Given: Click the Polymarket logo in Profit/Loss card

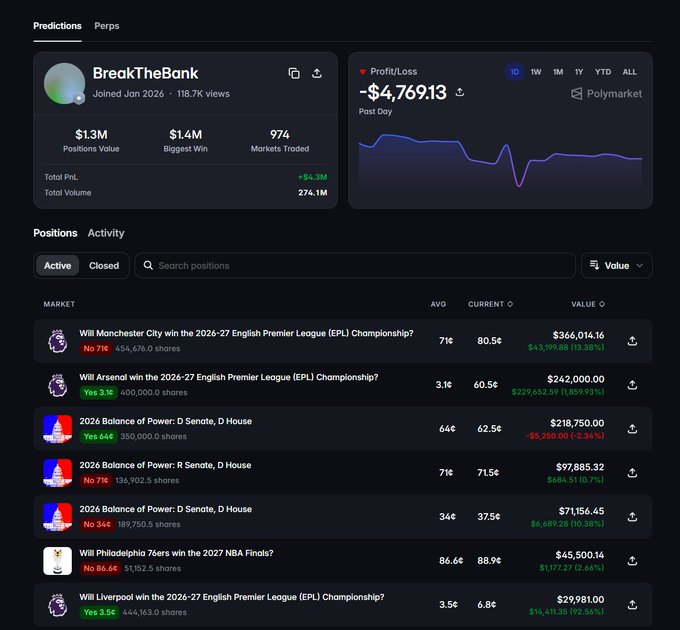Looking at the screenshot, I should click(x=606, y=94).
